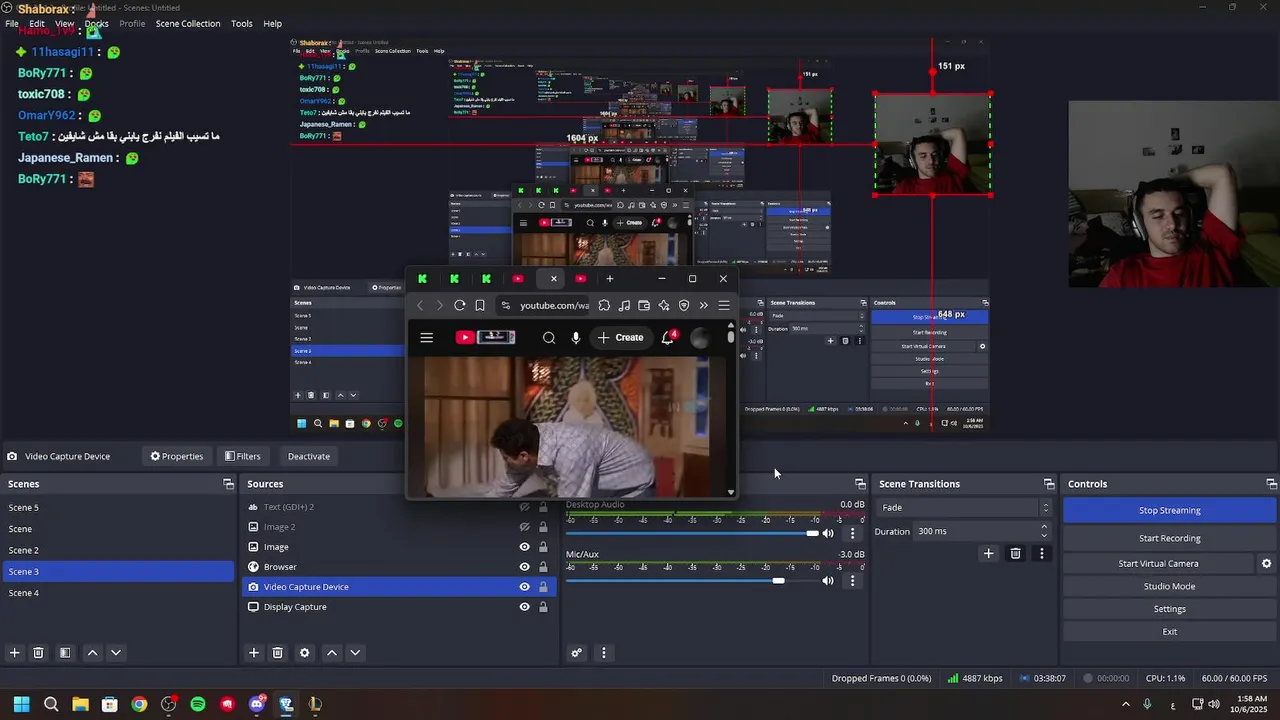Add a new scene with the plus icon
The image size is (1280, 720).
(14, 653)
